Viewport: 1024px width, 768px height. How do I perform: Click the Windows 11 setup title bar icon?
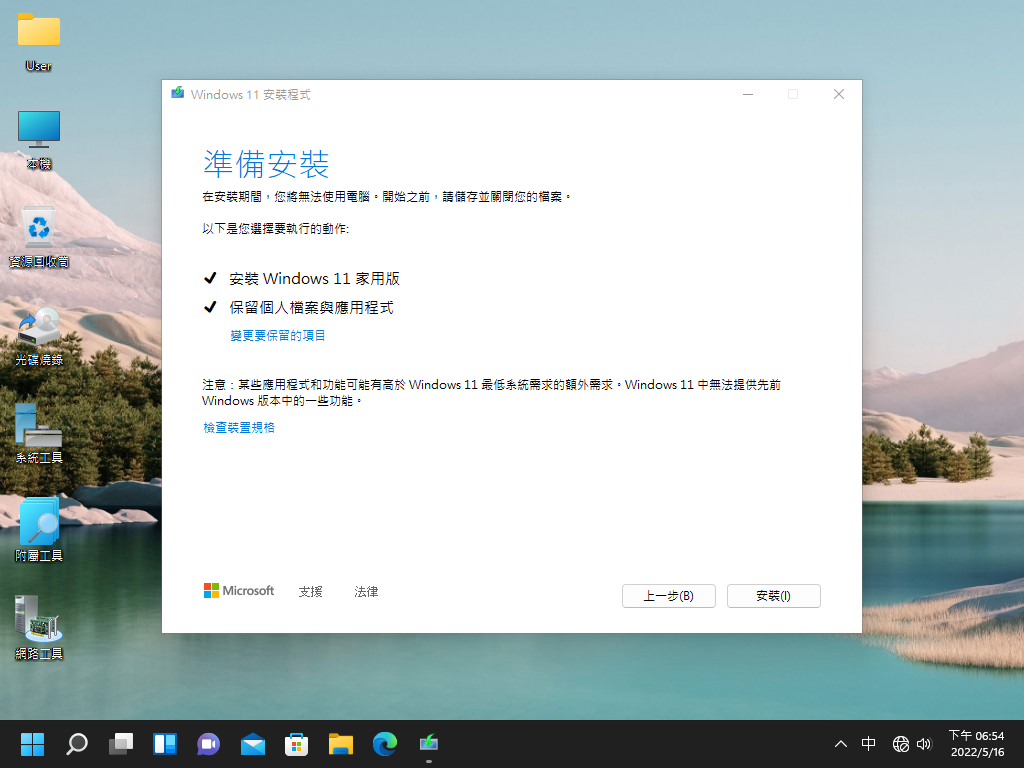[x=178, y=93]
